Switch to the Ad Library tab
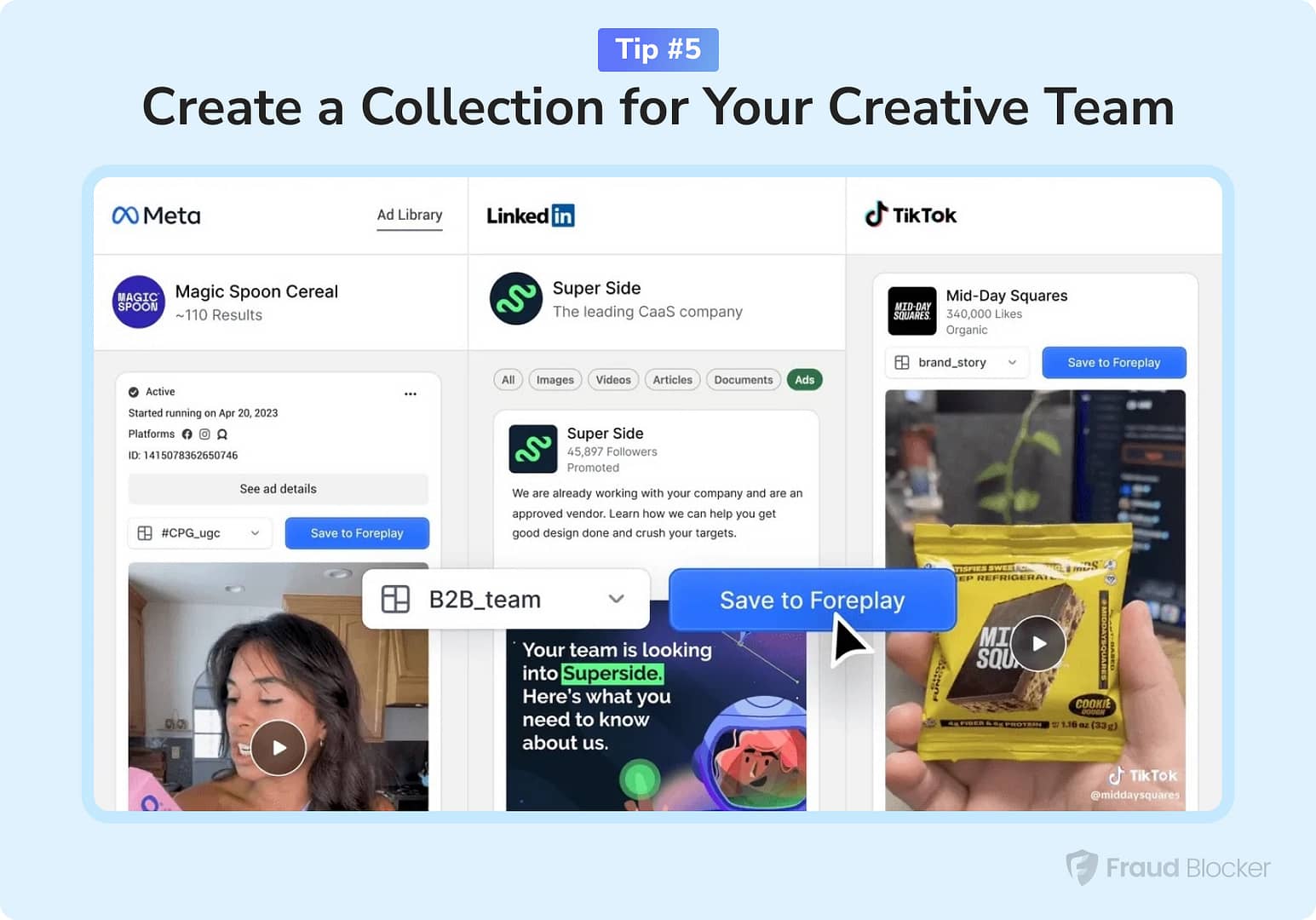Screen dimensions: 1316x920 (410, 216)
